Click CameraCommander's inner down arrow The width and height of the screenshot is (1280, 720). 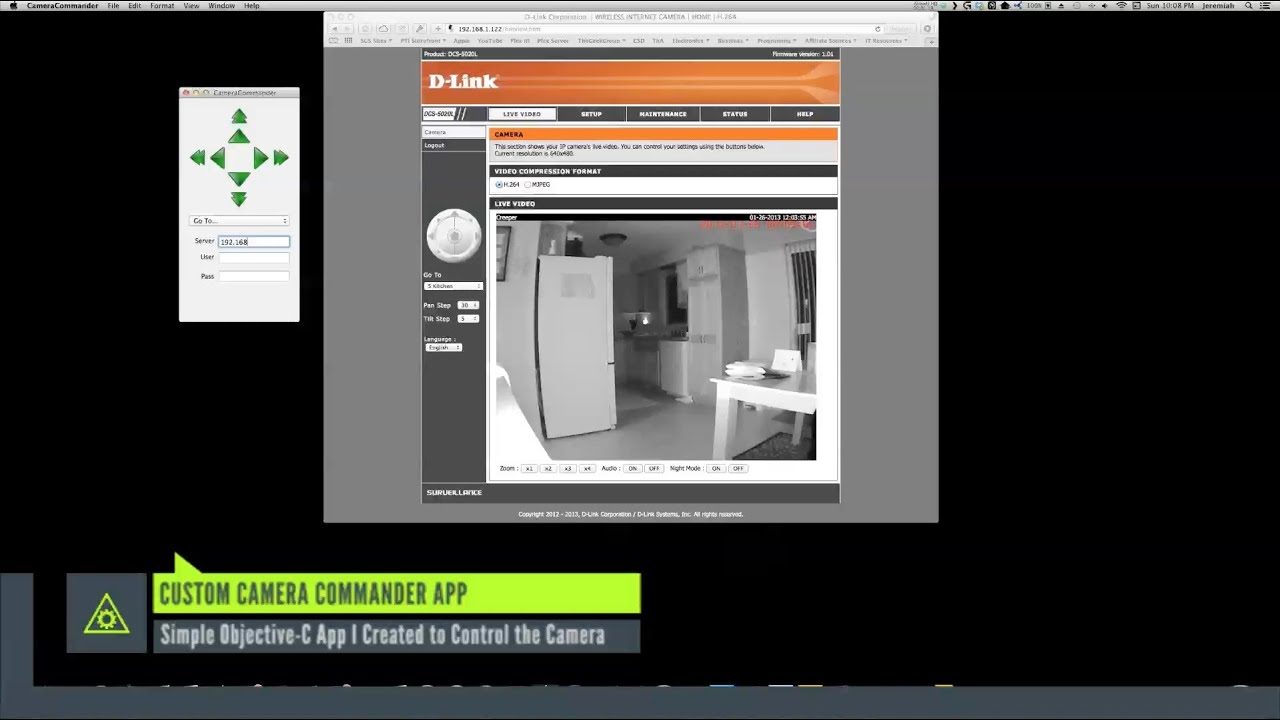(x=238, y=178)
